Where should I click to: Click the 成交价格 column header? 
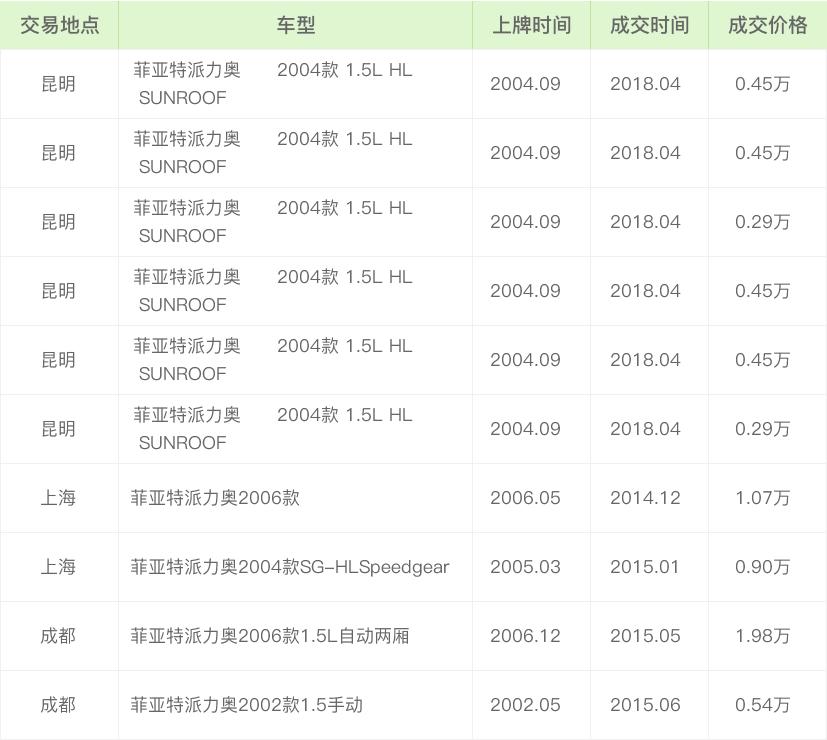767,25
